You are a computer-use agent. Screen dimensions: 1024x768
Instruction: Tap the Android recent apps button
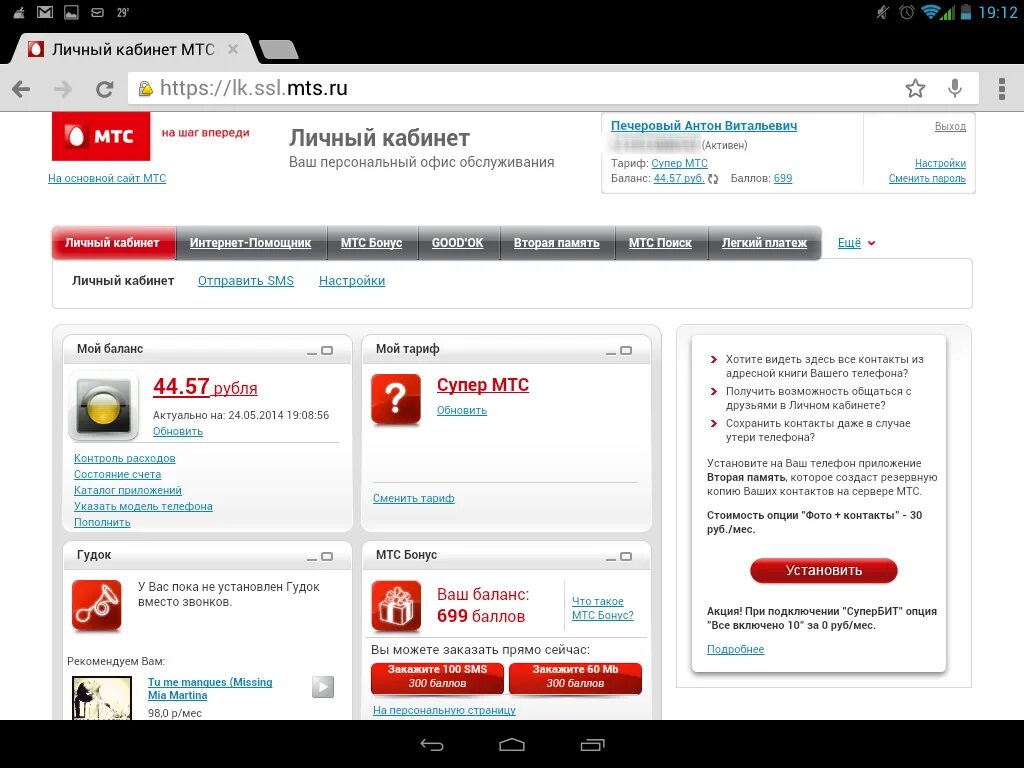pyautogui.click(x=592, y=744)
